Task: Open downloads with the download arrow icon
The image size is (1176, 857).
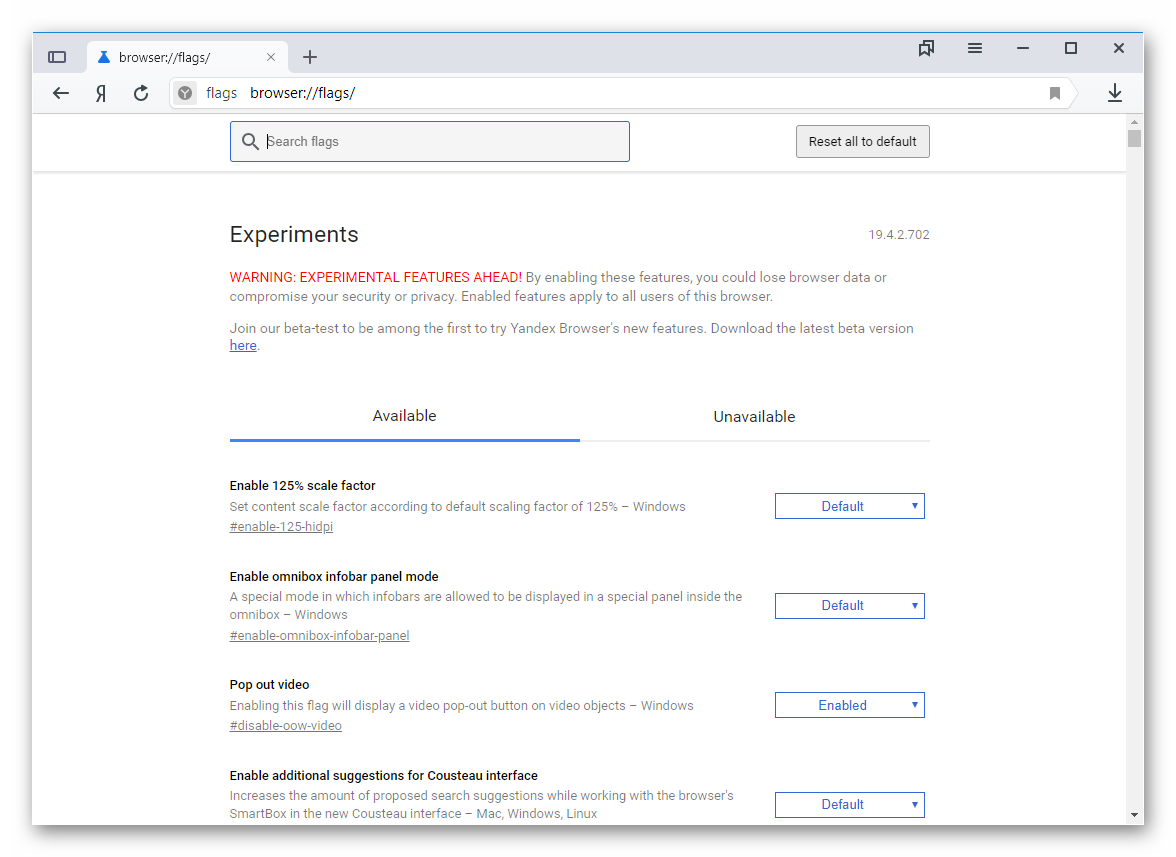Action: 1115,93
